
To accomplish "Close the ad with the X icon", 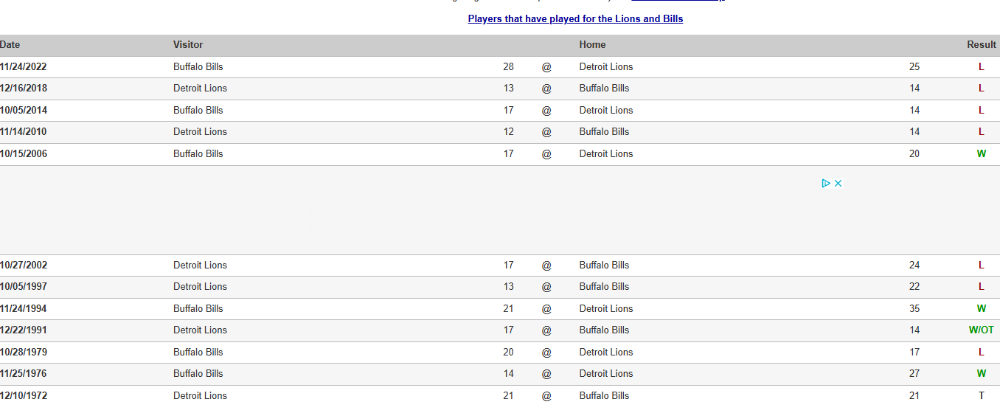I will click(x=838, y=184).
